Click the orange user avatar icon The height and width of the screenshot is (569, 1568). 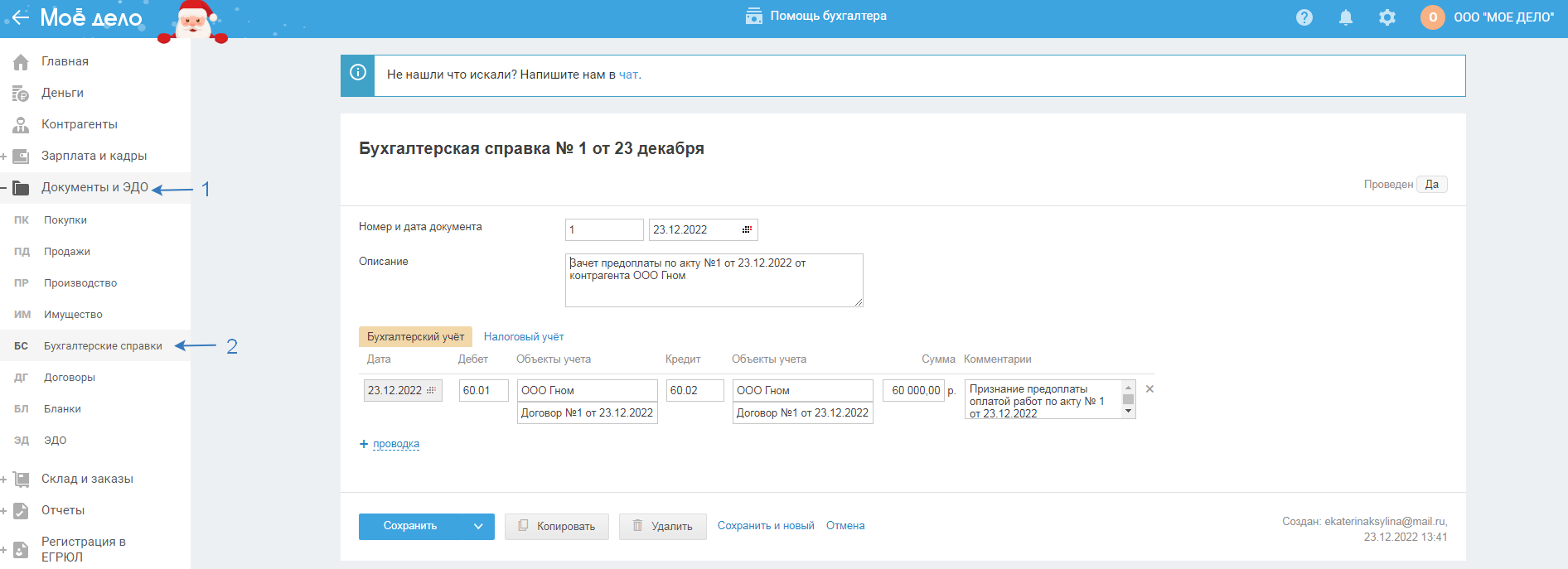1433,17
